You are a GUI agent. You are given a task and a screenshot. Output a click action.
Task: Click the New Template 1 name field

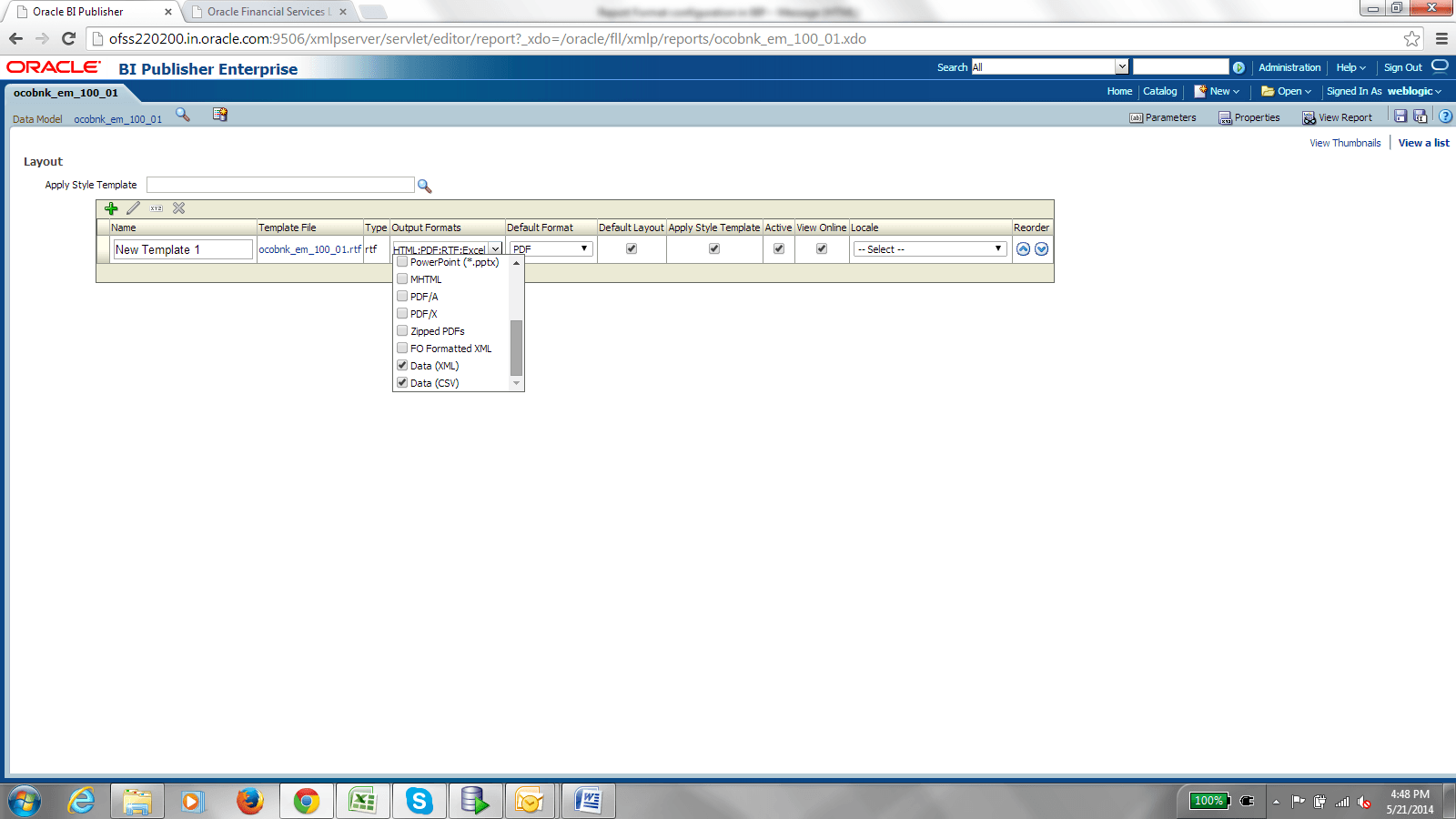(x=183, y=249)
